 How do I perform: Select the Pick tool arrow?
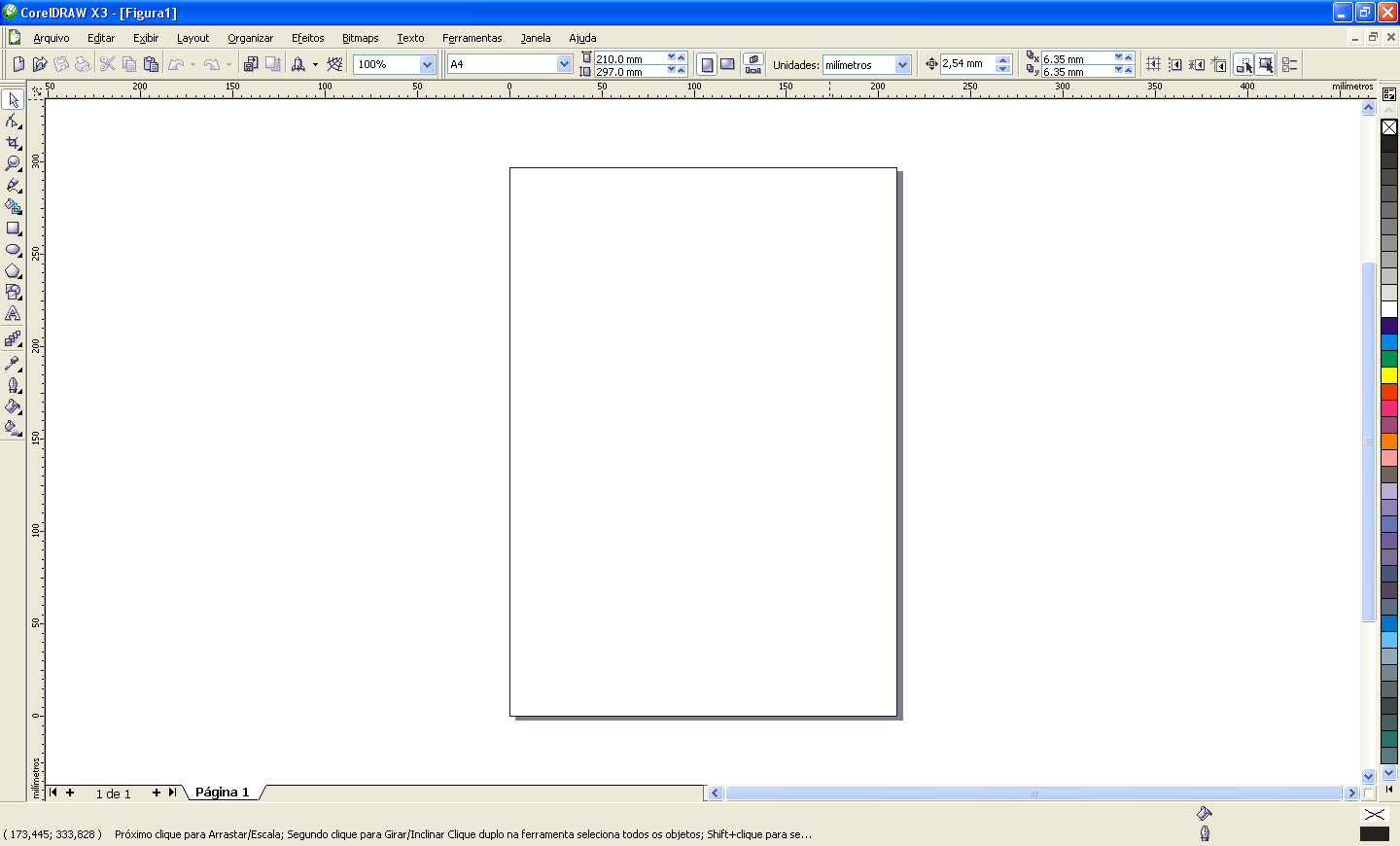(13, 100)
